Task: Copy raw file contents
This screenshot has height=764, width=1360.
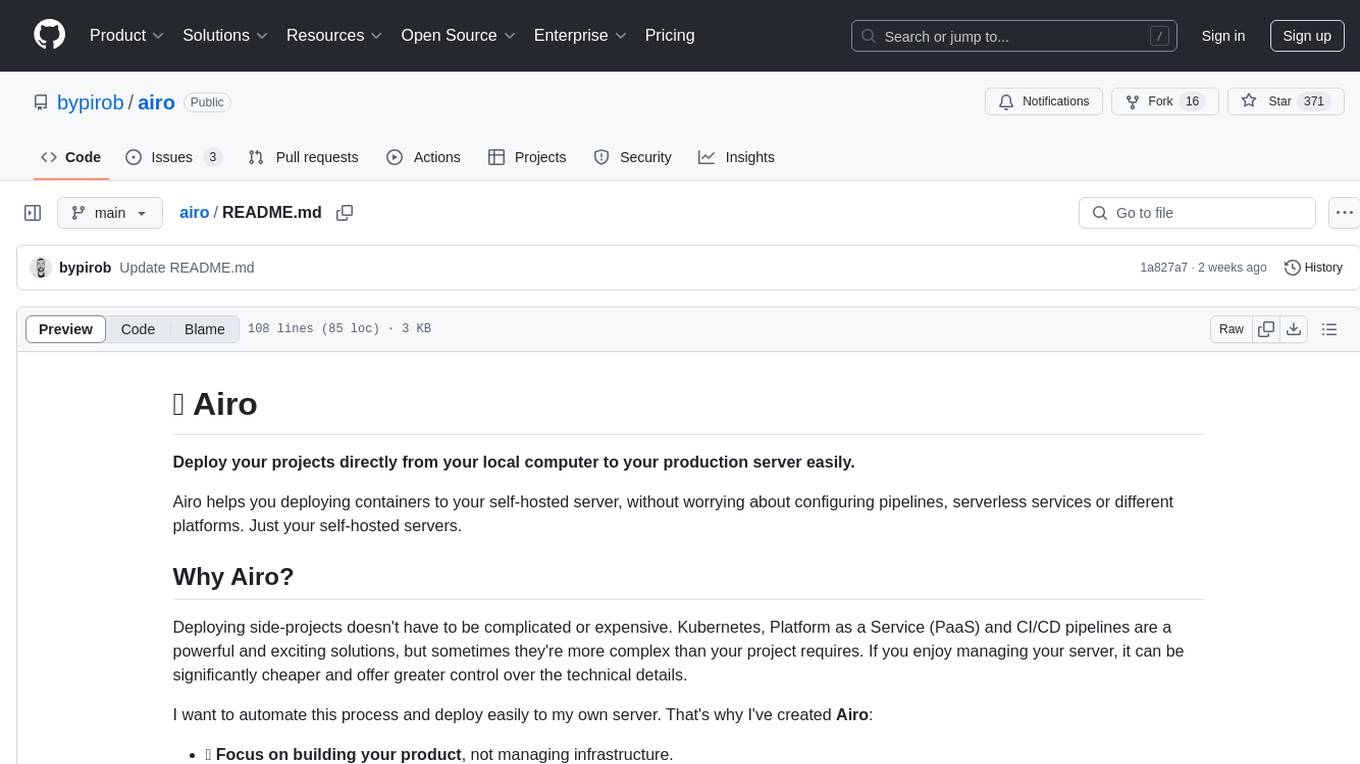Action: [1266, 329]
